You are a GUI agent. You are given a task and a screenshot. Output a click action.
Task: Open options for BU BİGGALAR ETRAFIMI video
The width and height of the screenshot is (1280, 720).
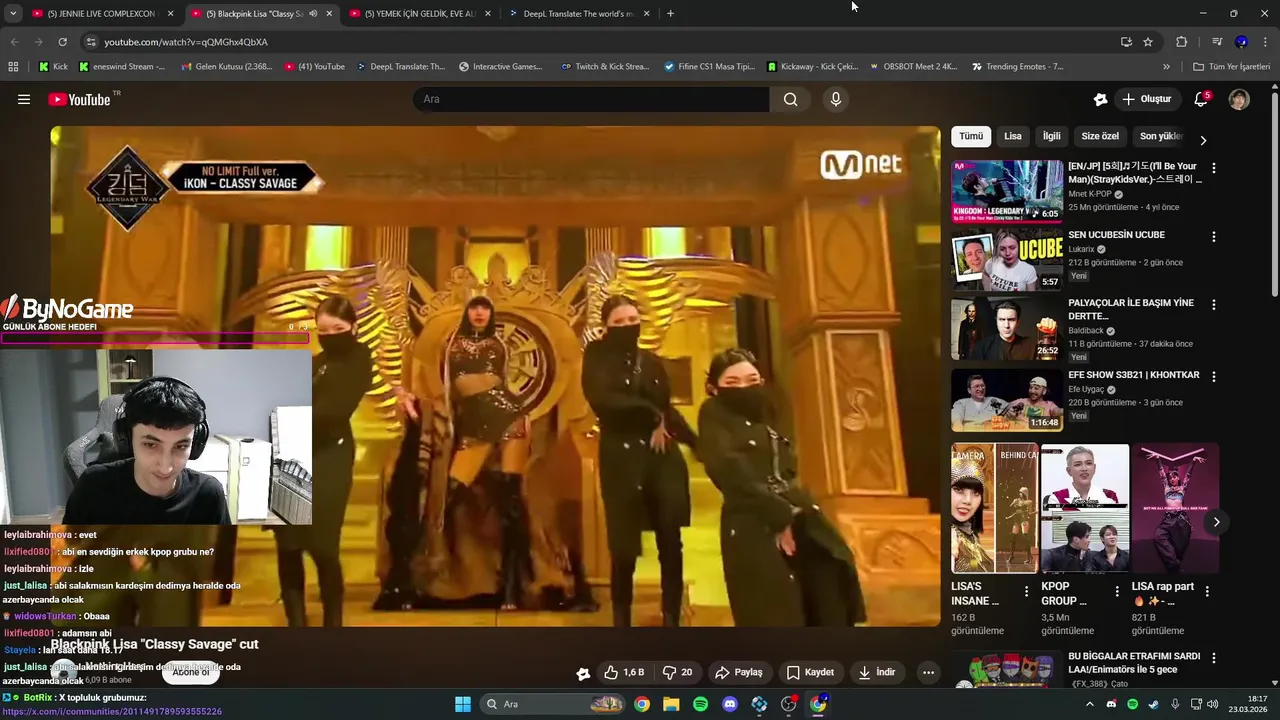1214,659
